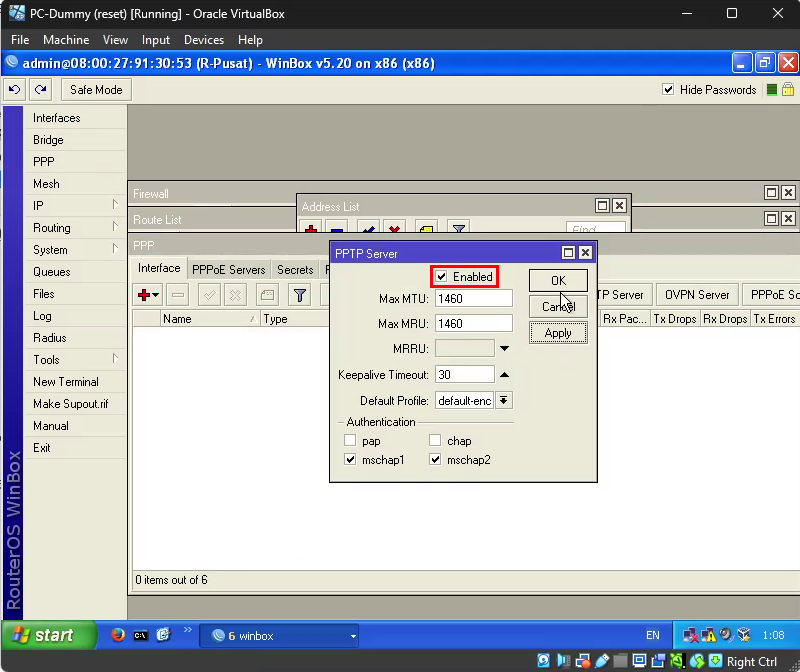
Task: Click OK in PPTP Server dialog
Action: click(558, 281)
